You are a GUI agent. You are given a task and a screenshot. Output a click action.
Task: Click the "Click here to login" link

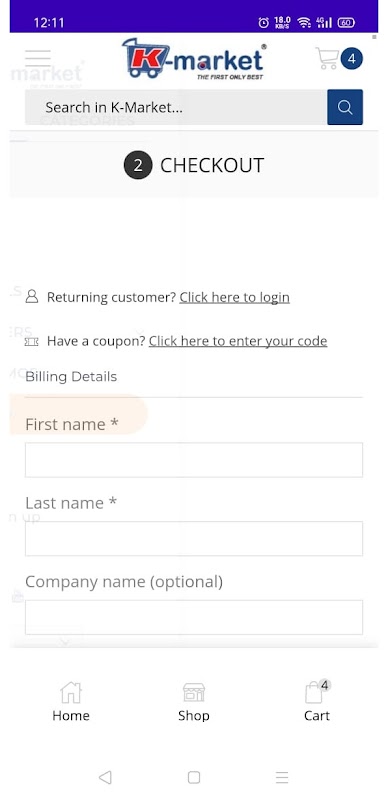click(x=234, y=297)
